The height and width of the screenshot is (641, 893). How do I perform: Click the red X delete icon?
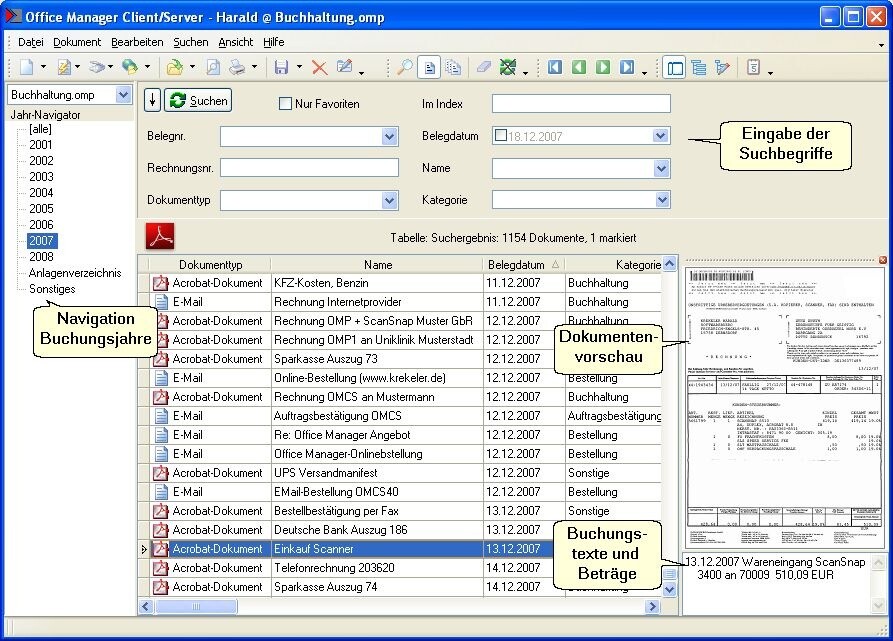pos(319,68)
